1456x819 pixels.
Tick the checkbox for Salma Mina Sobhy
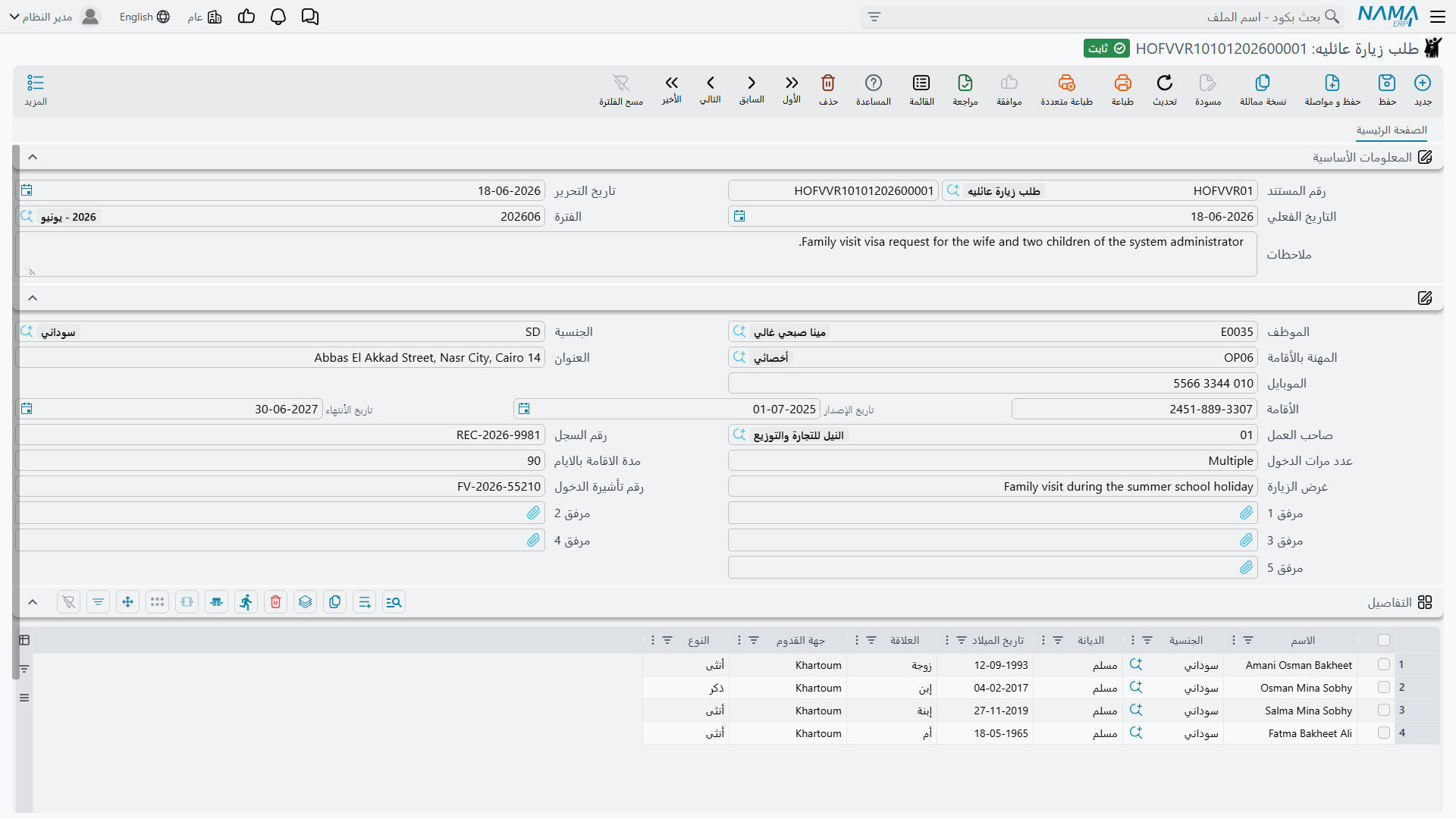pyautogui.click(x=1384, y=711)
